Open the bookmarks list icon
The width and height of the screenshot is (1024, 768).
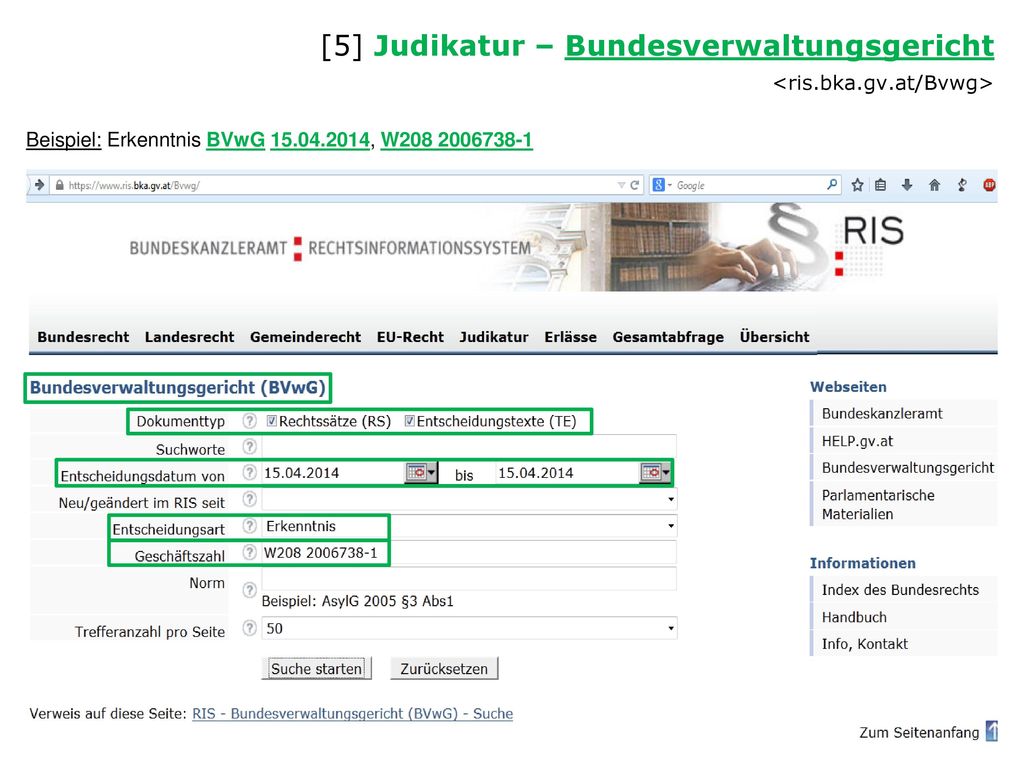[880, 185]
